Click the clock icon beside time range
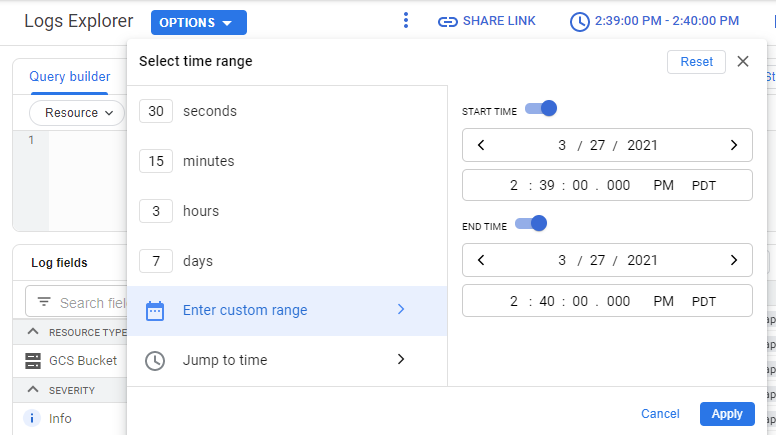 [x=580, y=22]
